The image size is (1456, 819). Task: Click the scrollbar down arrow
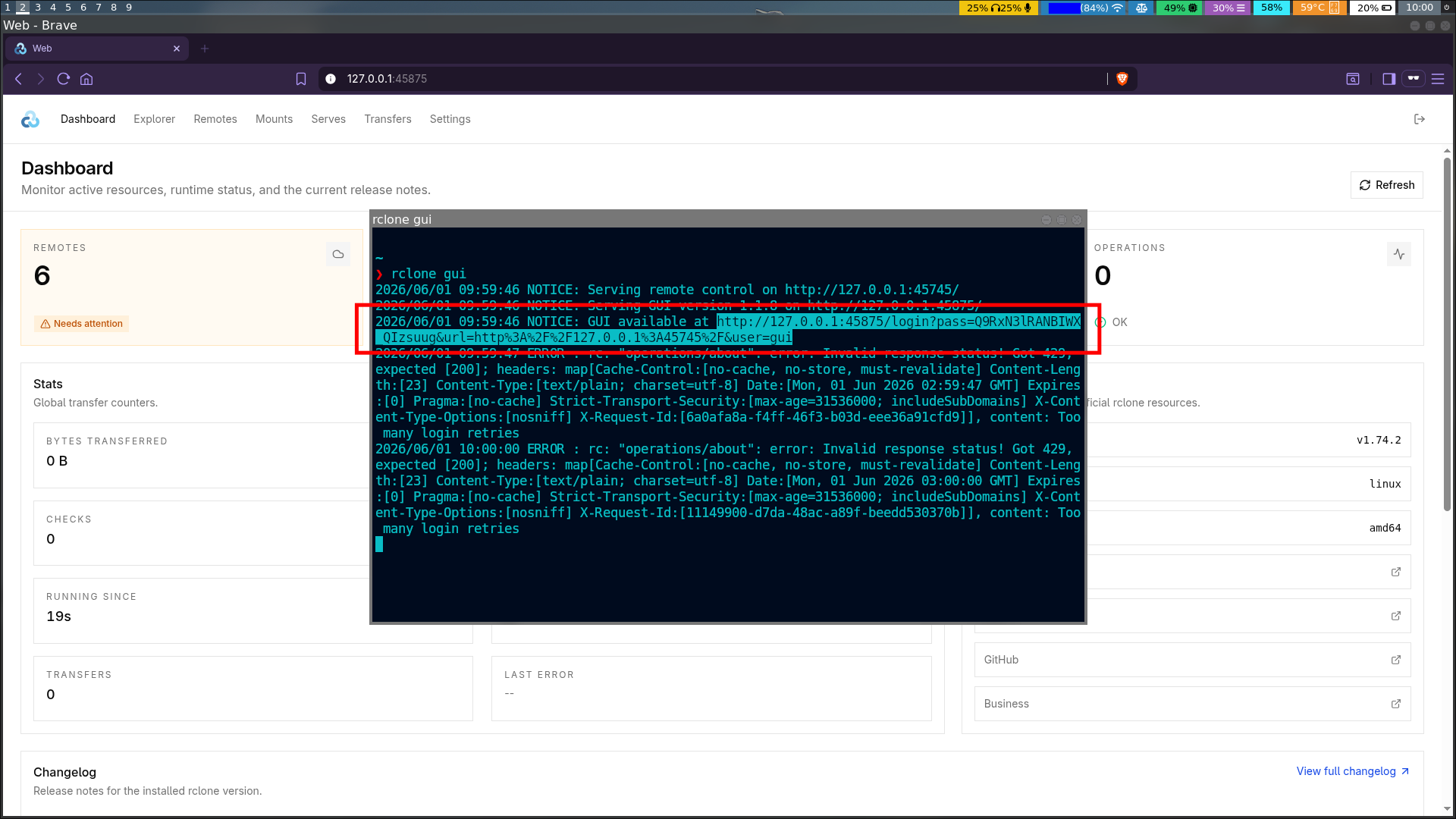click(x=1447, y=809)
